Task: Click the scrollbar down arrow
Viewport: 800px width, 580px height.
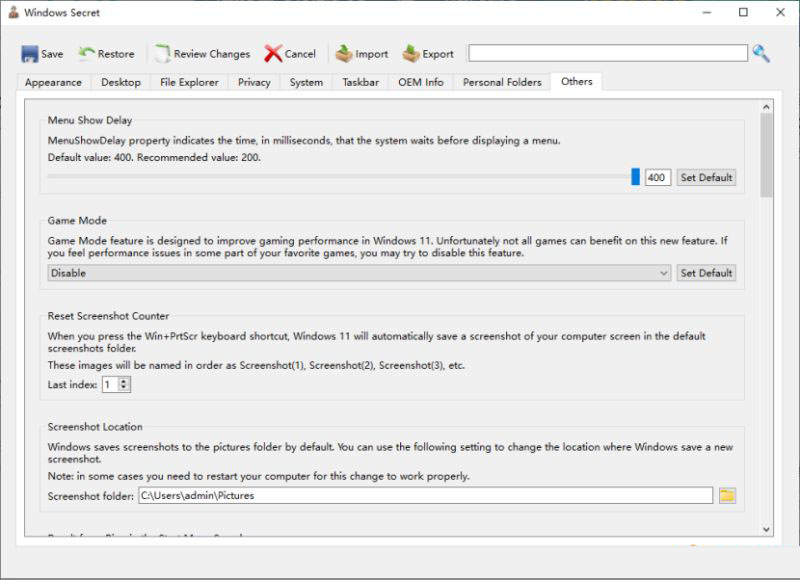Action: pyautogui.click(x=766, y=529)
